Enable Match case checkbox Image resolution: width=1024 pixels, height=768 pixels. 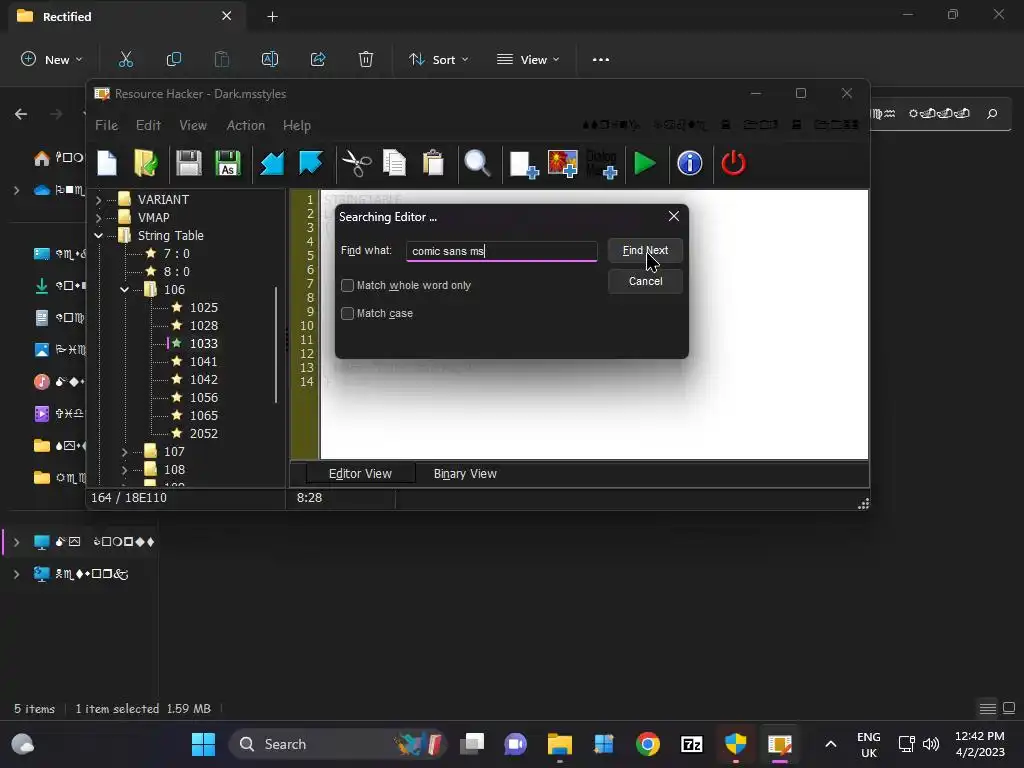click(347, 313)
